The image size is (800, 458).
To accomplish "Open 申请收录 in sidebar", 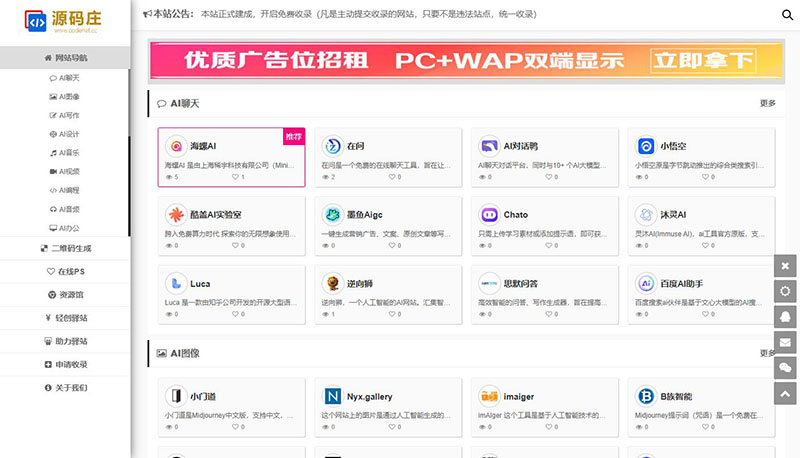I will (65, 365).
